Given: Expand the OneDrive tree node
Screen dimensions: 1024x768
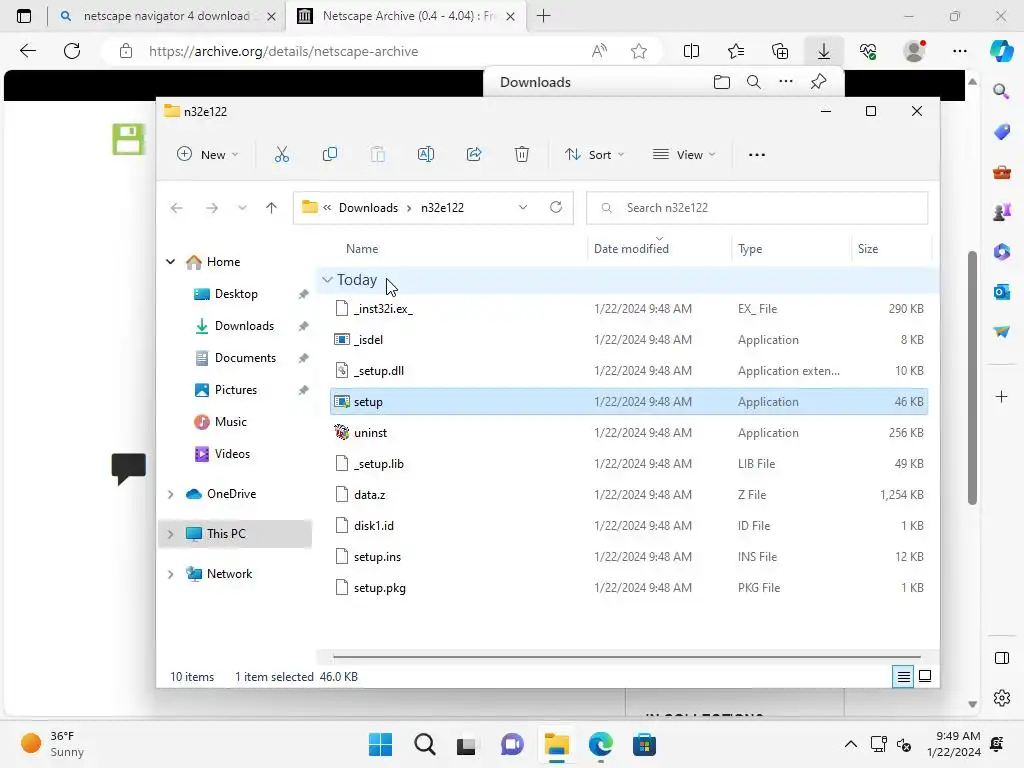Looking at the screenshot, I should tap(170, 494).
